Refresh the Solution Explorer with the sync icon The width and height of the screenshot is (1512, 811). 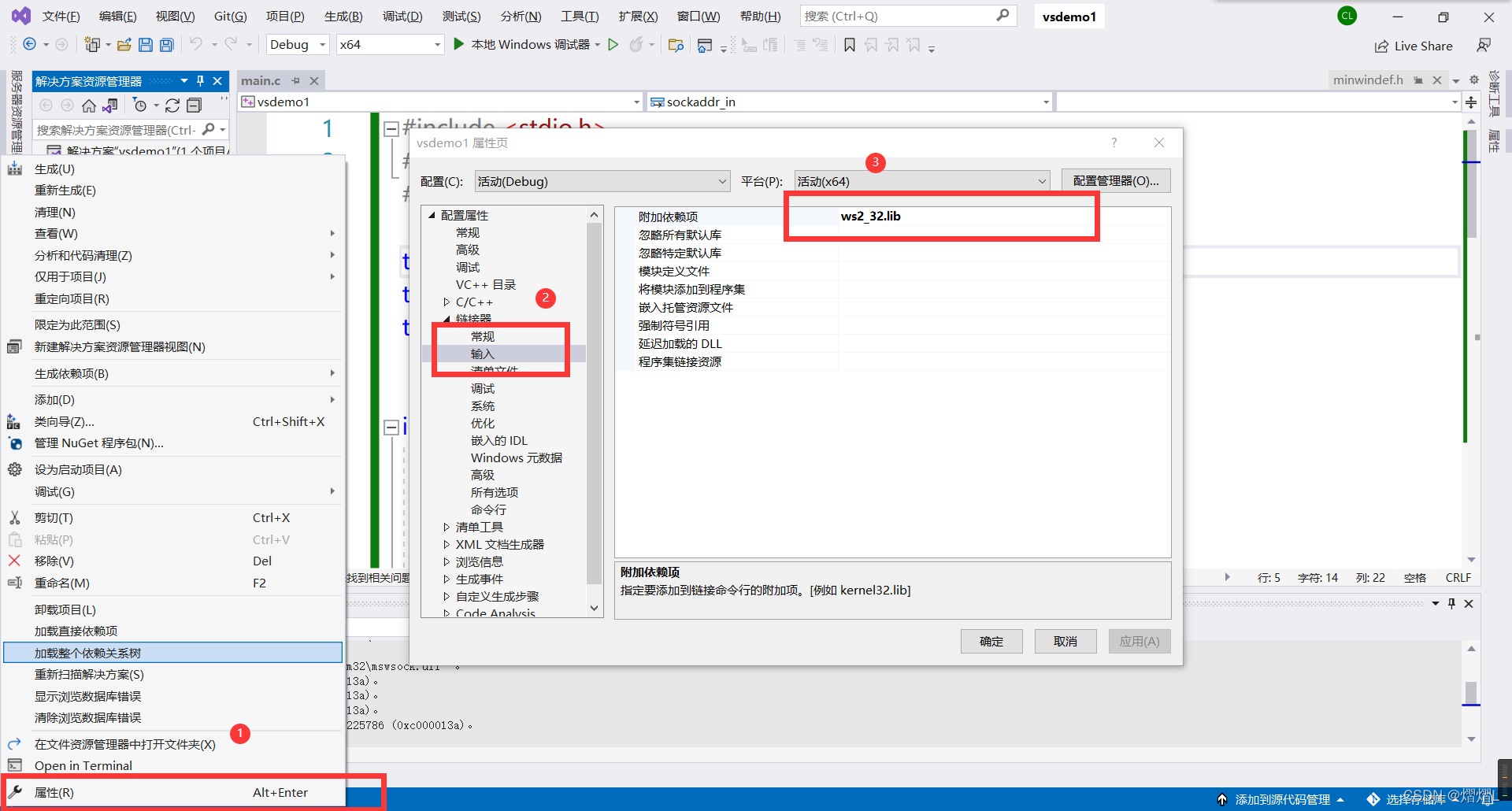tap(172, 105)
